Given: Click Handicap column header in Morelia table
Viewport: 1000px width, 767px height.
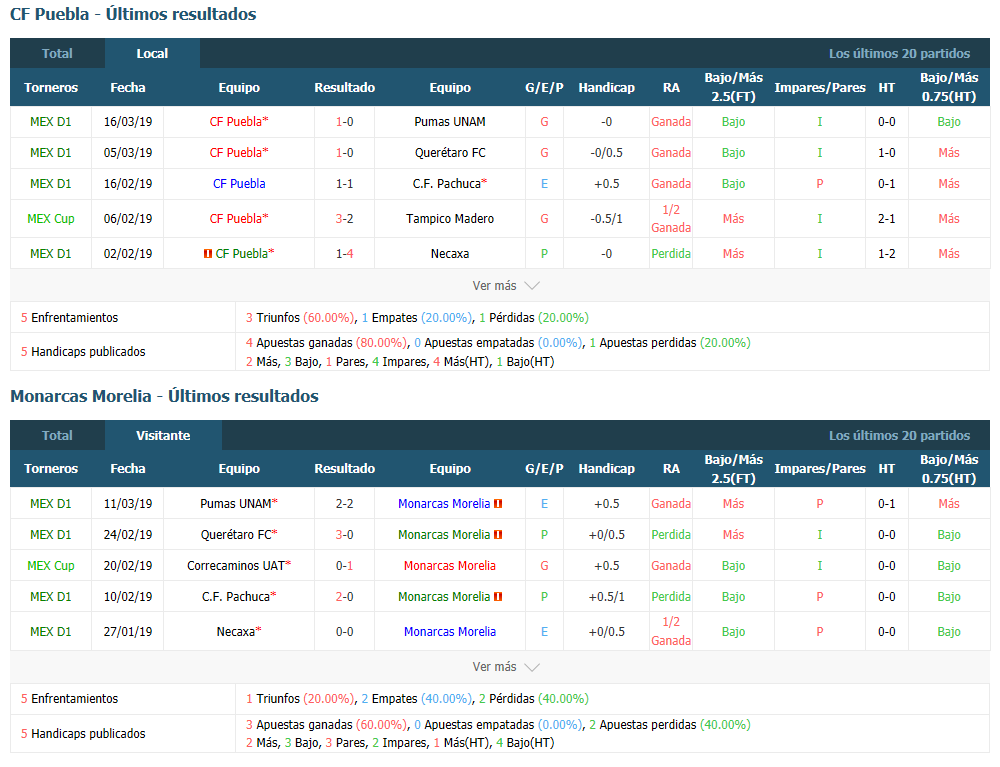Looking at the screenshot, I should click(607, 469).
